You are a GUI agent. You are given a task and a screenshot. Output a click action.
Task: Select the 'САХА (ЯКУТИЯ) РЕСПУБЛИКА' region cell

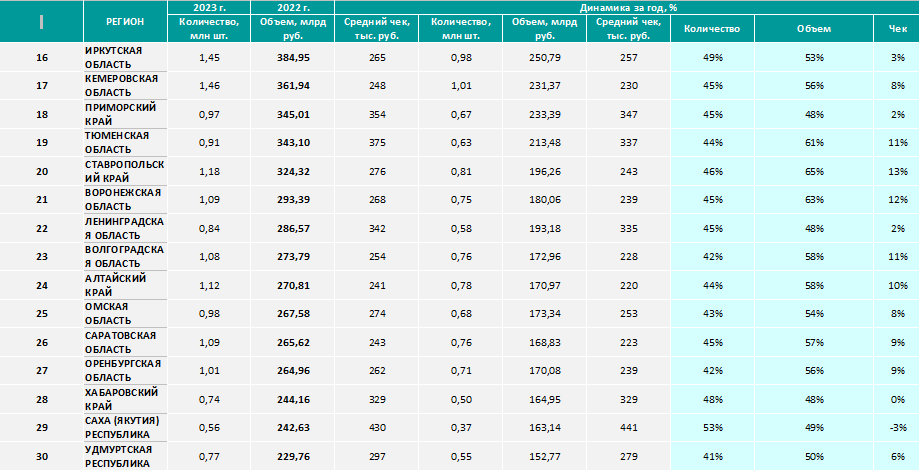[x=125, y=427]
